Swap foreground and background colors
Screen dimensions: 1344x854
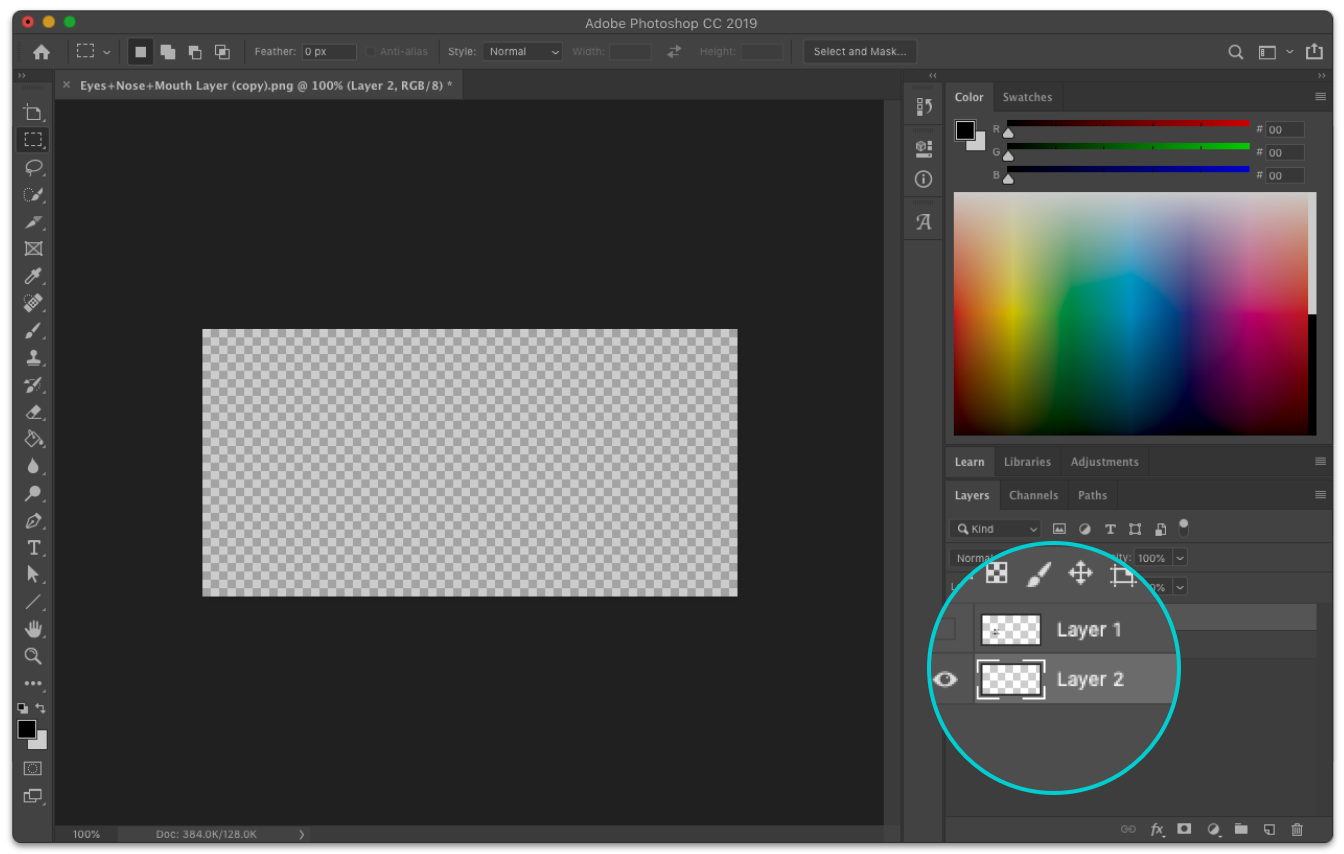point(40,708)
